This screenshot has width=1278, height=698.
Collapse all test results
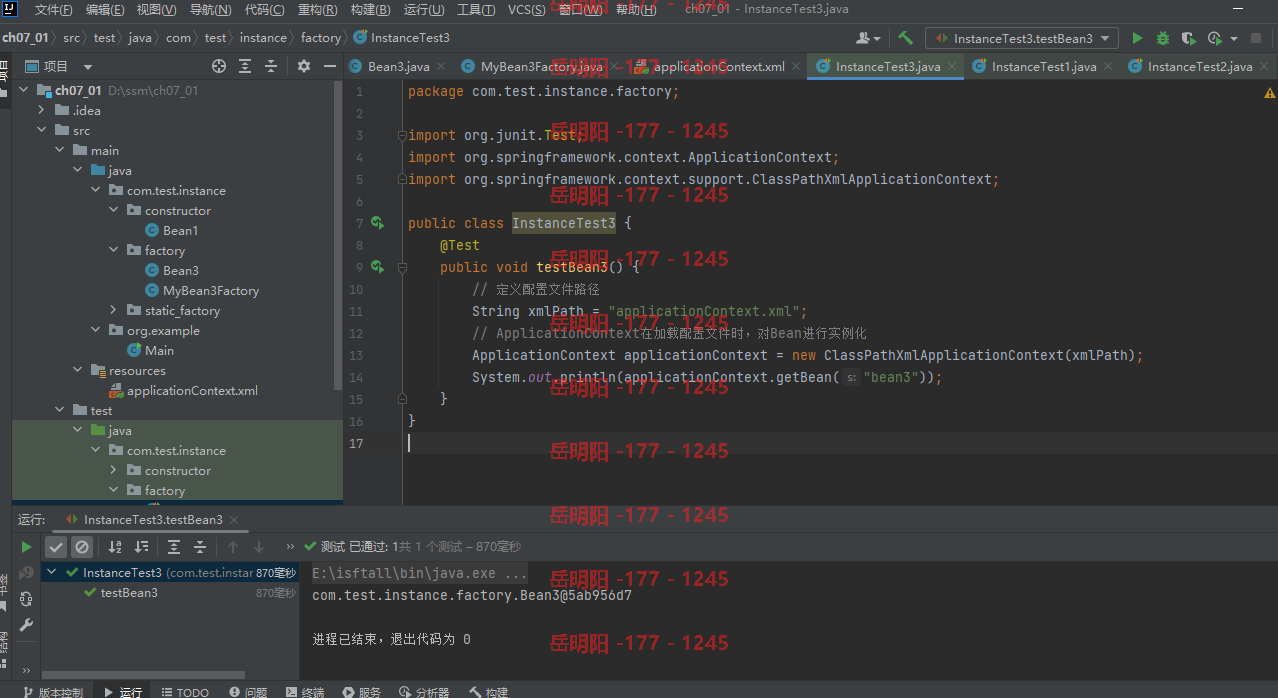[x=200, y=547]
